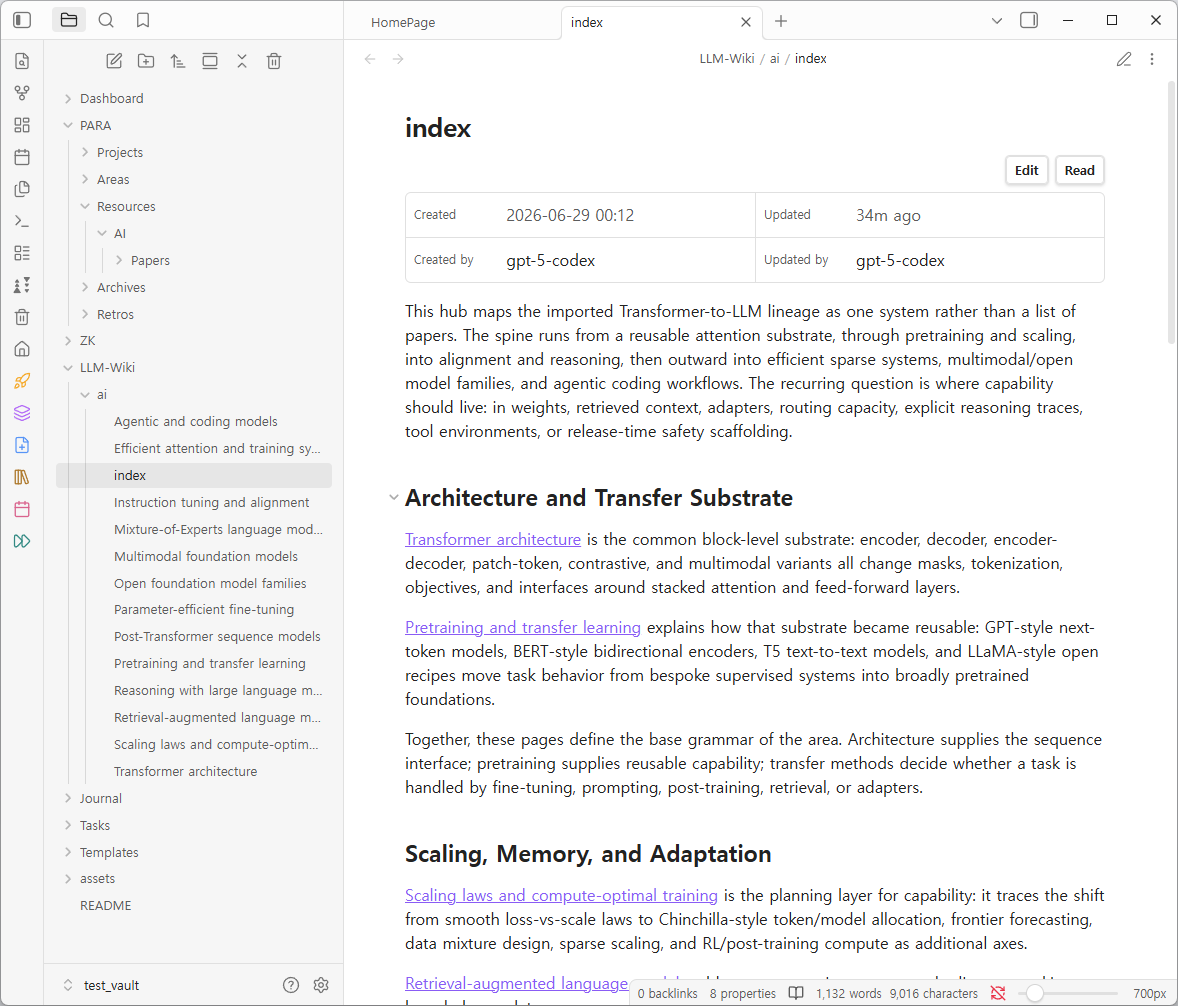Open Scaling laws and compute-optimal training link
Screen dimensions: 1178x1006
561,896
